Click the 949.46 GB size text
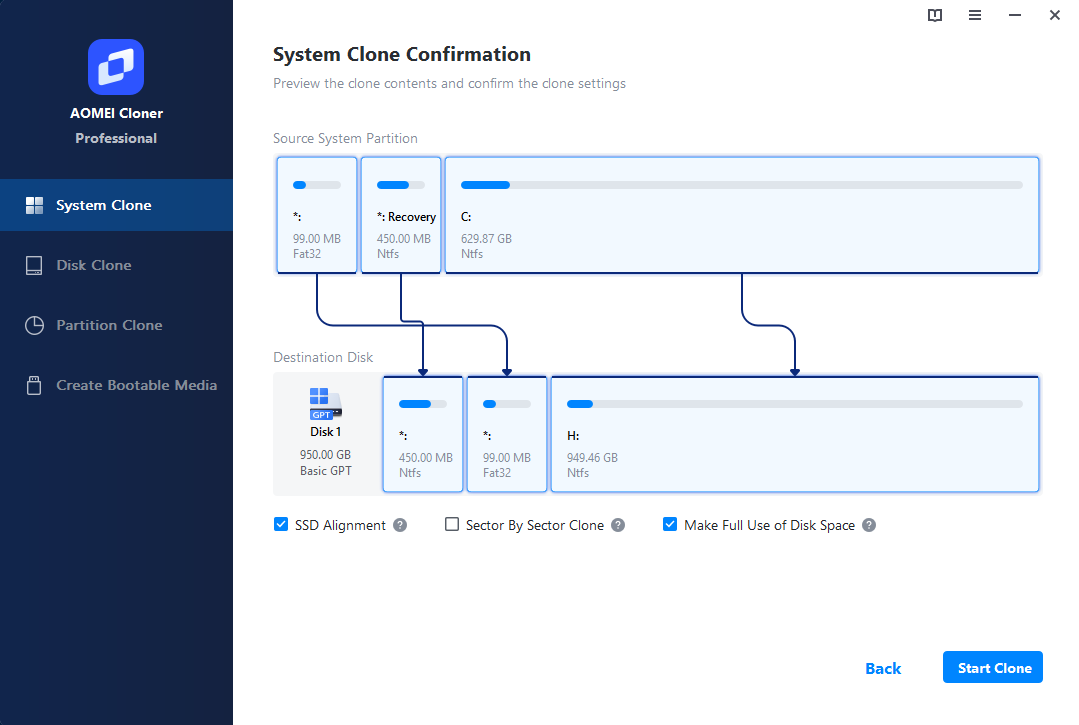 pos(592,458)
